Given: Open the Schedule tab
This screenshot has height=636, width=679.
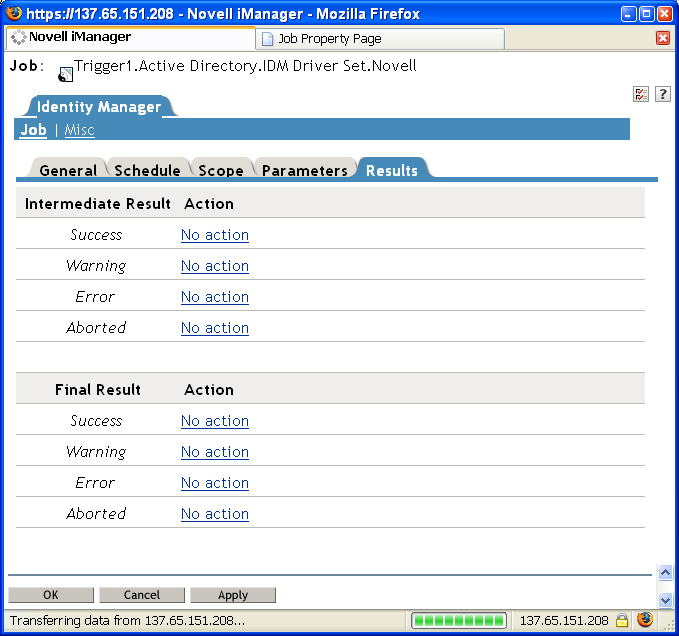Looking at the screenshot, I should tap(147, 170).
